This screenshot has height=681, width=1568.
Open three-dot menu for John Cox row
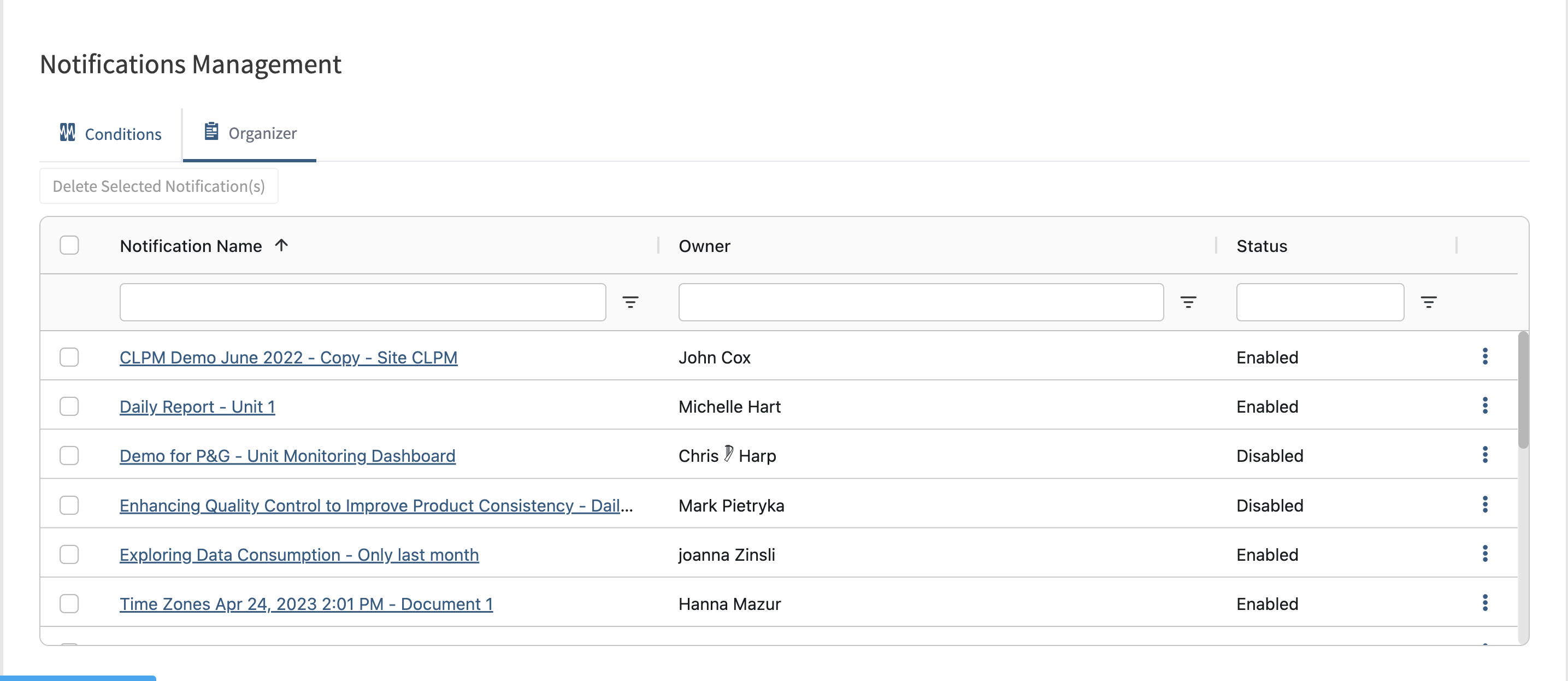tap(1484, 356)
